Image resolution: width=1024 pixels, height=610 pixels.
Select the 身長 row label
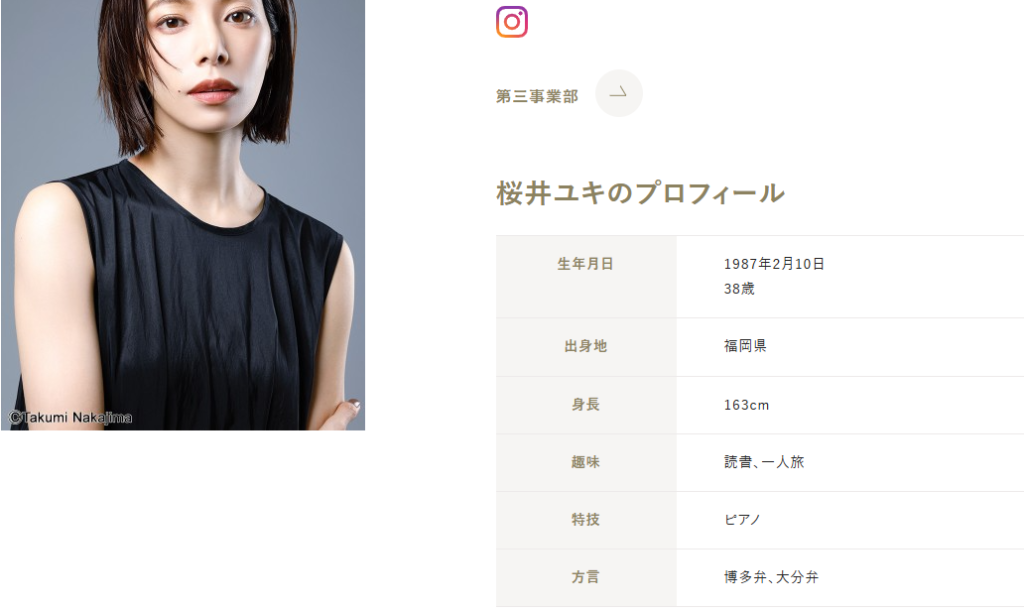585,405
